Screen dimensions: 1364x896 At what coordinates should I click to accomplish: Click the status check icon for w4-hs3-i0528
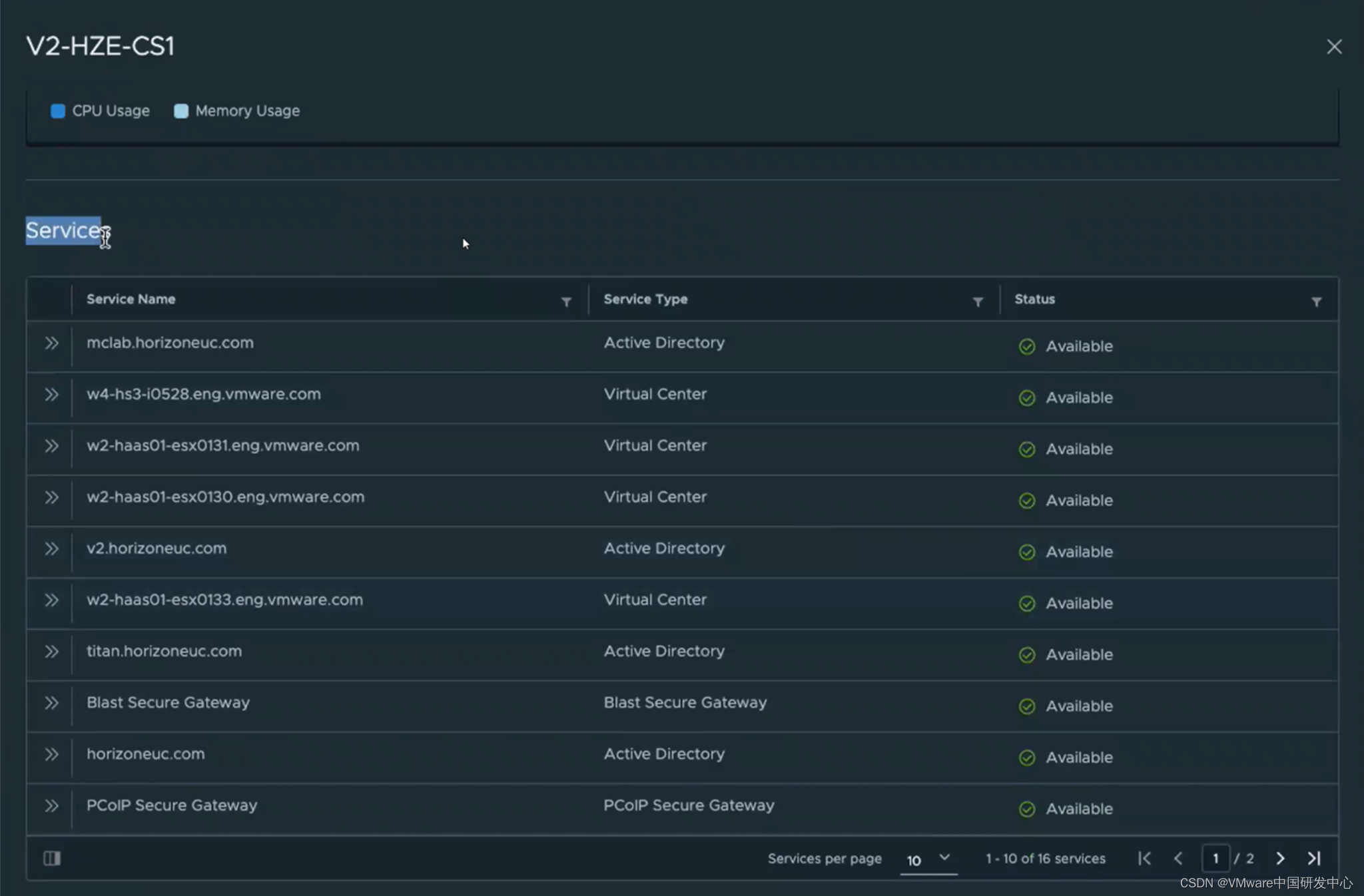(1027, 398)
